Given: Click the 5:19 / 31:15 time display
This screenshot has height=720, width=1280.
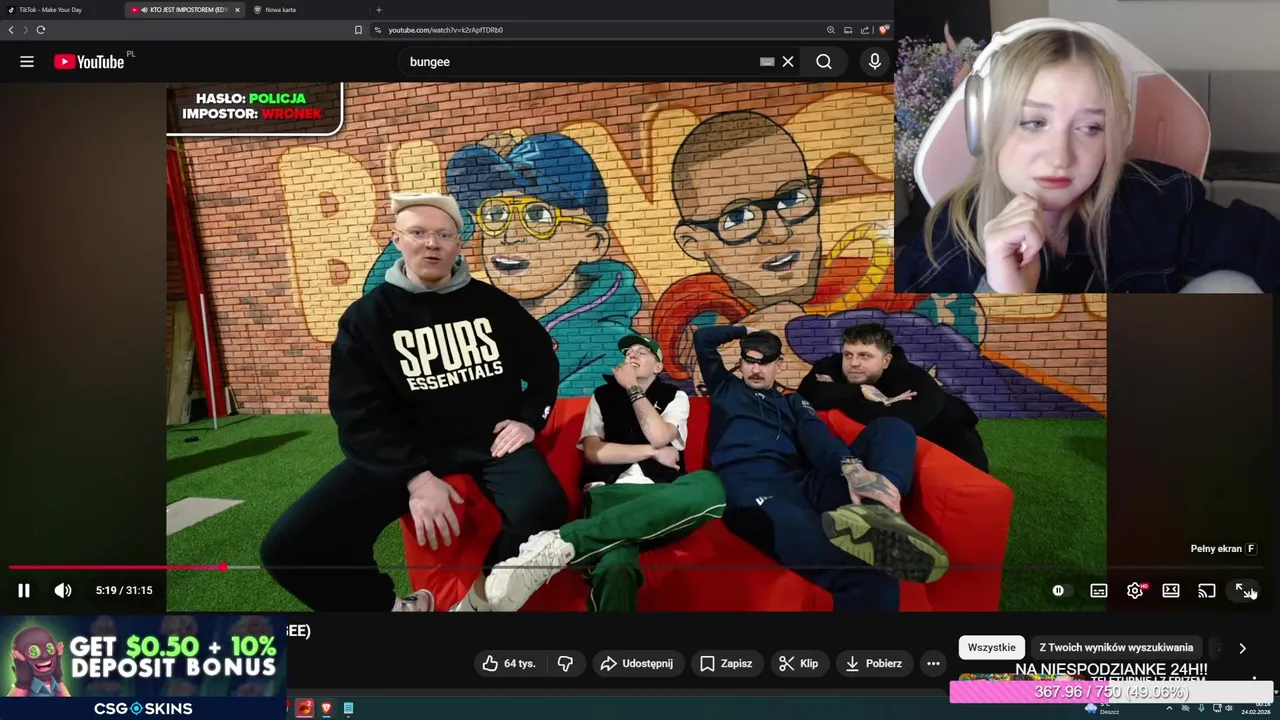Looking at the screenshot, I should [x=124, y=590].
